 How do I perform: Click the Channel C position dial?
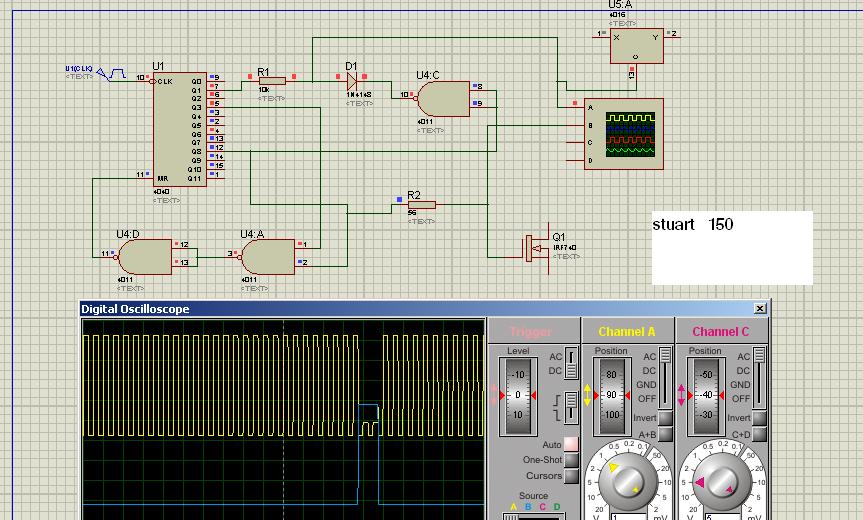(705, 395)
